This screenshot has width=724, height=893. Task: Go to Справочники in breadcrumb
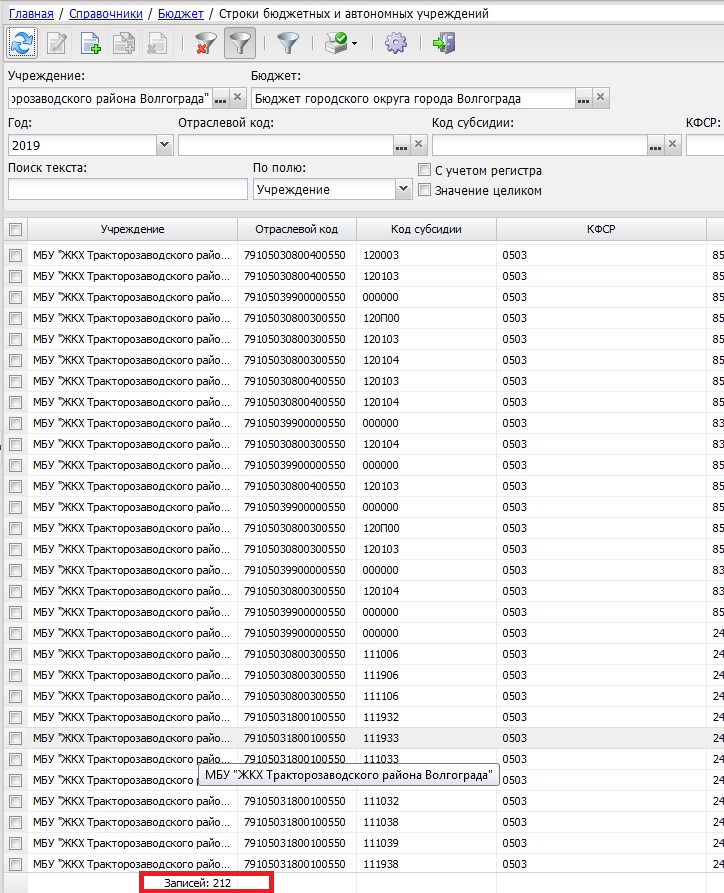pos(105,14)
